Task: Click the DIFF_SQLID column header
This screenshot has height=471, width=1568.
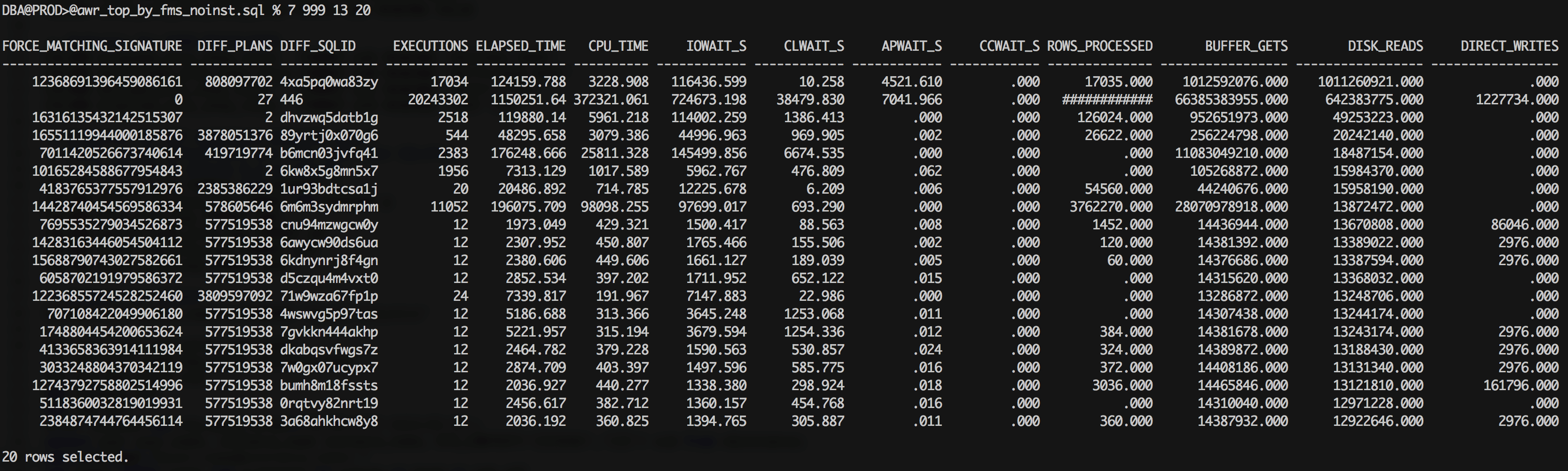Action: [318, 46]
